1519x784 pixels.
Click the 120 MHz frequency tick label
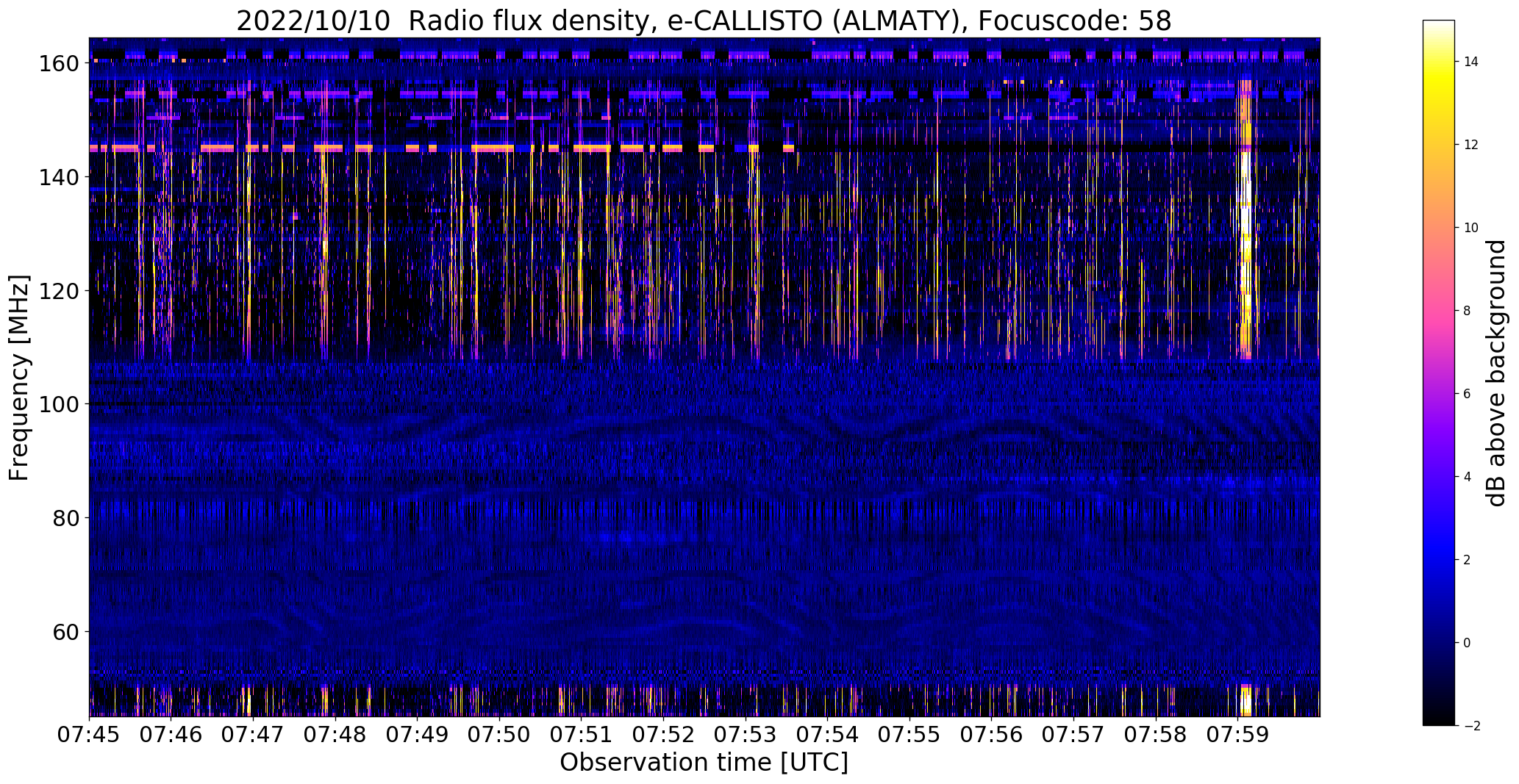[x=60, y=291]
